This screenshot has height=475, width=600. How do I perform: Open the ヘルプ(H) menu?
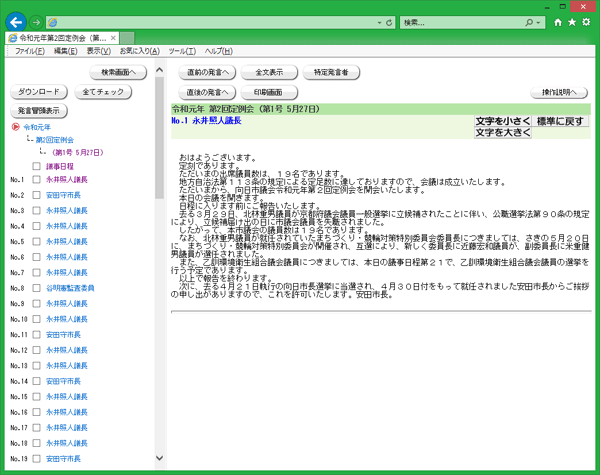[x=218, y=51]
